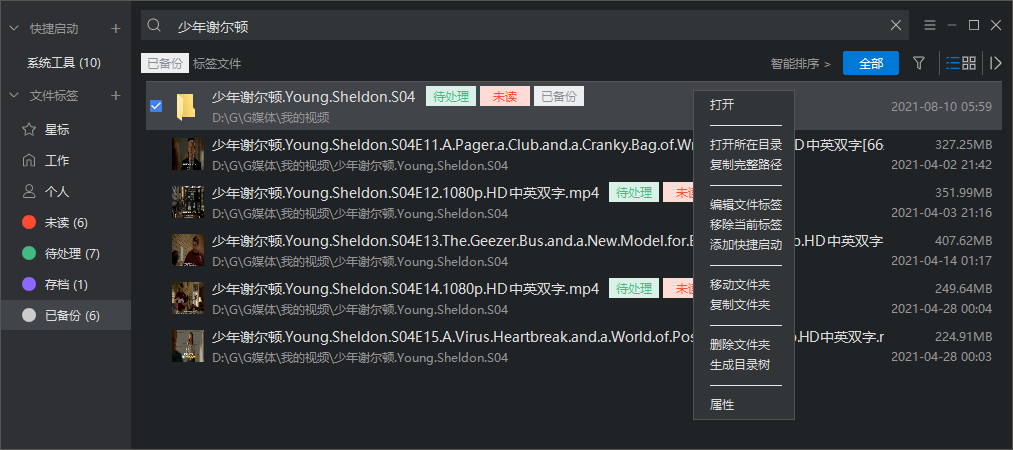
Task: Click the filter funnel icon
Action: tap(918, 63)
